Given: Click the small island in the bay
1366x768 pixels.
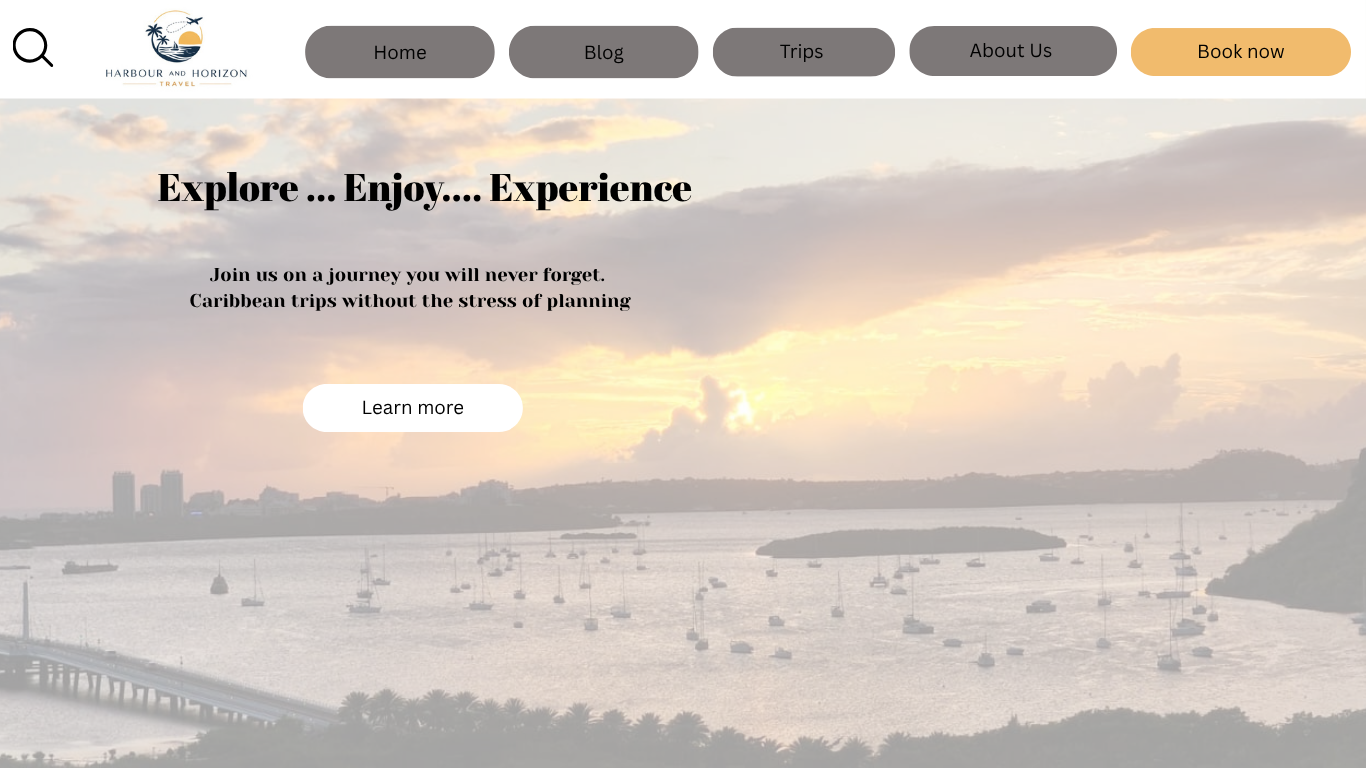Looking at the screenshot, I should (910, 542).
